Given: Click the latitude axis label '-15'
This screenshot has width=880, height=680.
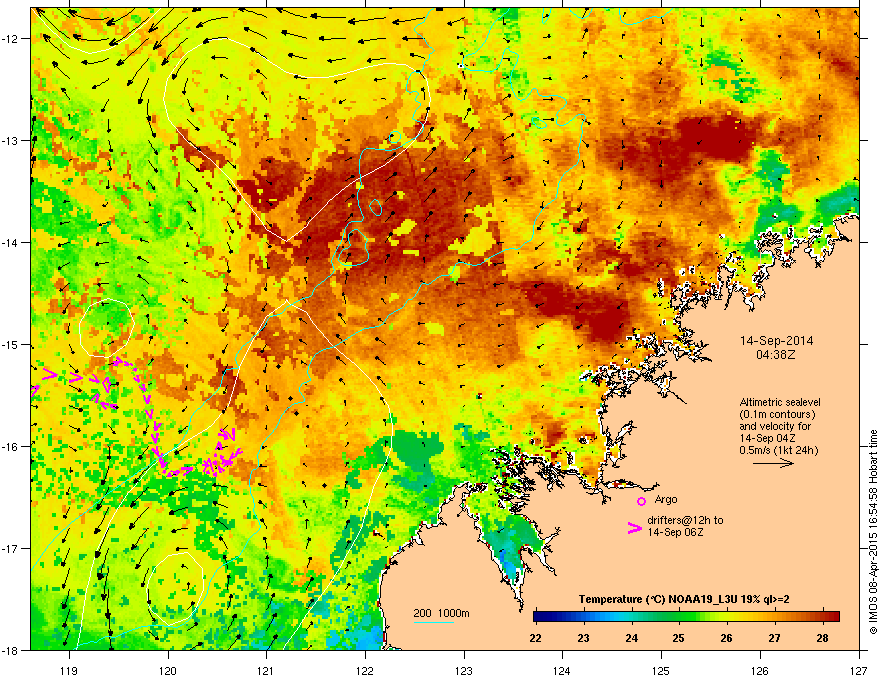Looking at the screenshot, I should pyautogui.click(x=10, y=344).
